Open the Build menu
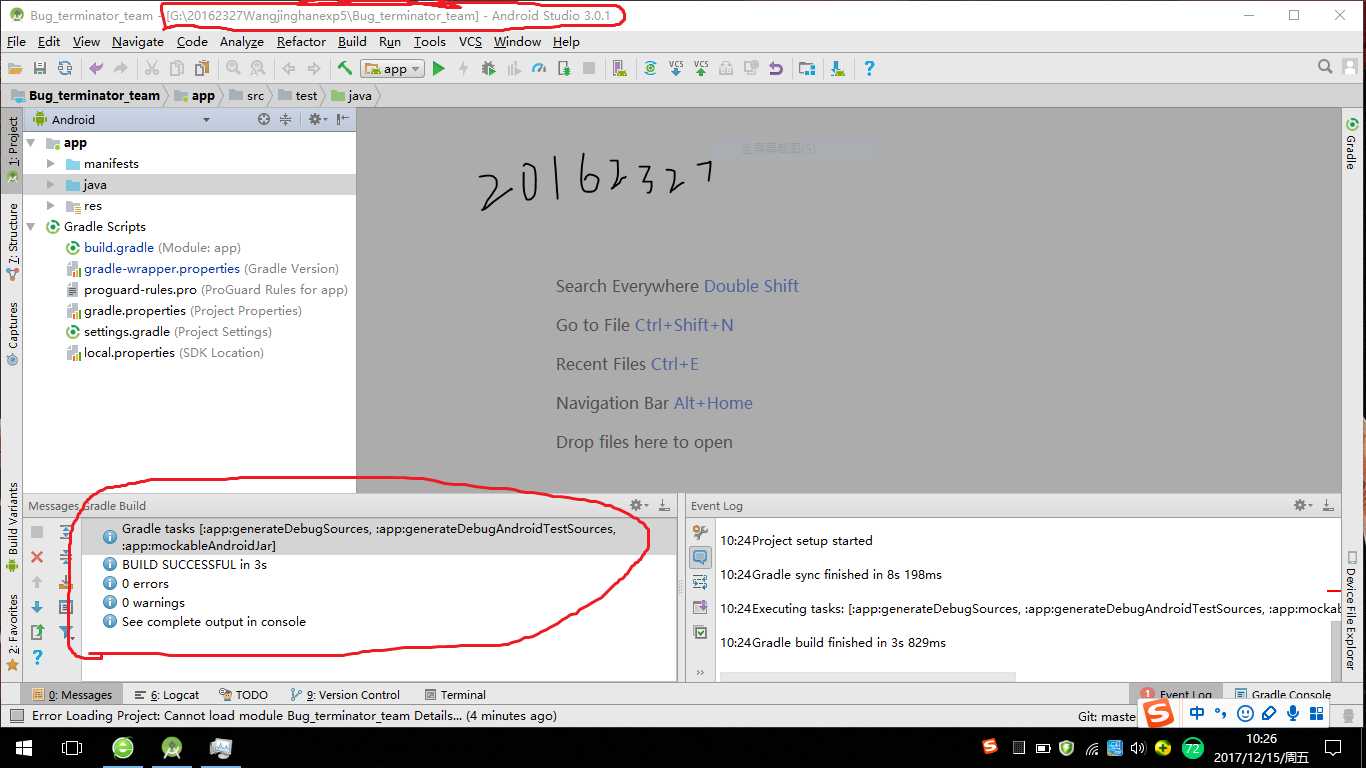This screenshot has height=768, width=1366. click(352, 41)
